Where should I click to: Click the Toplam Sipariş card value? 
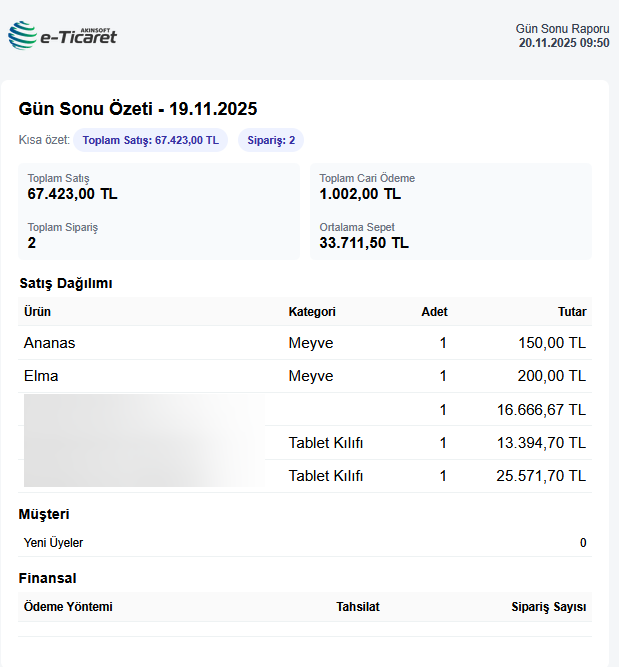pyautogui.click(x=32, y=243)
